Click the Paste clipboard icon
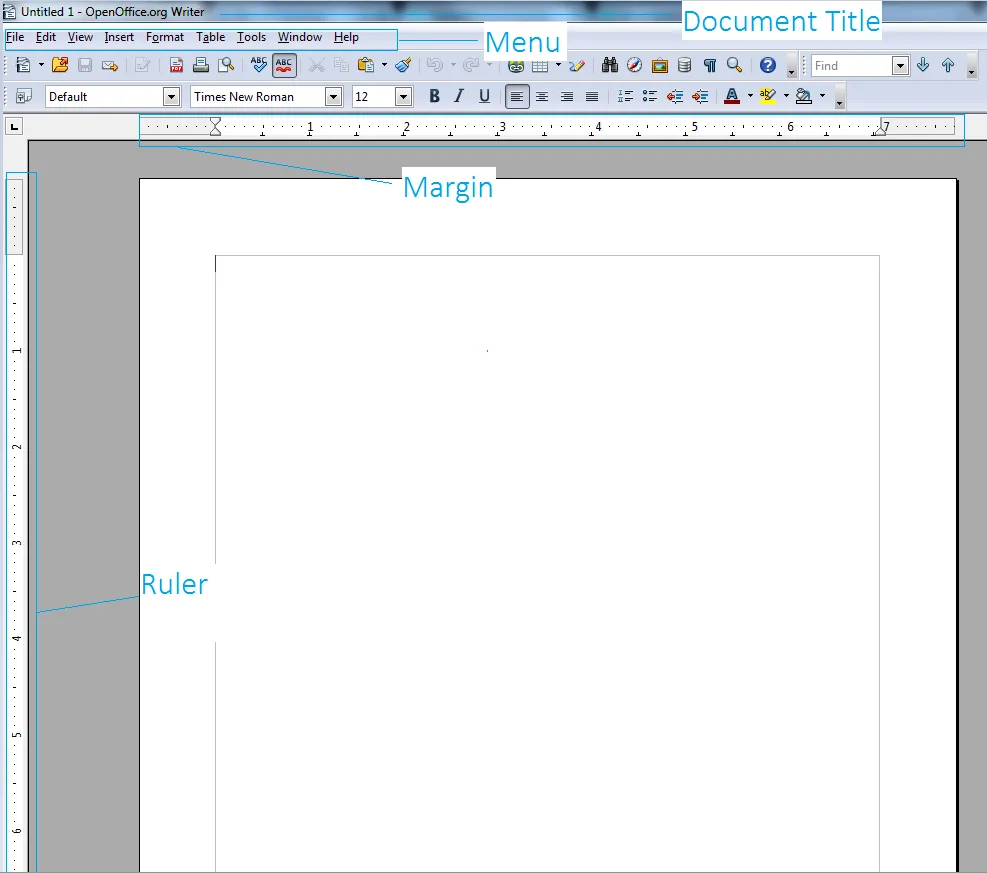 click(366, 65)
